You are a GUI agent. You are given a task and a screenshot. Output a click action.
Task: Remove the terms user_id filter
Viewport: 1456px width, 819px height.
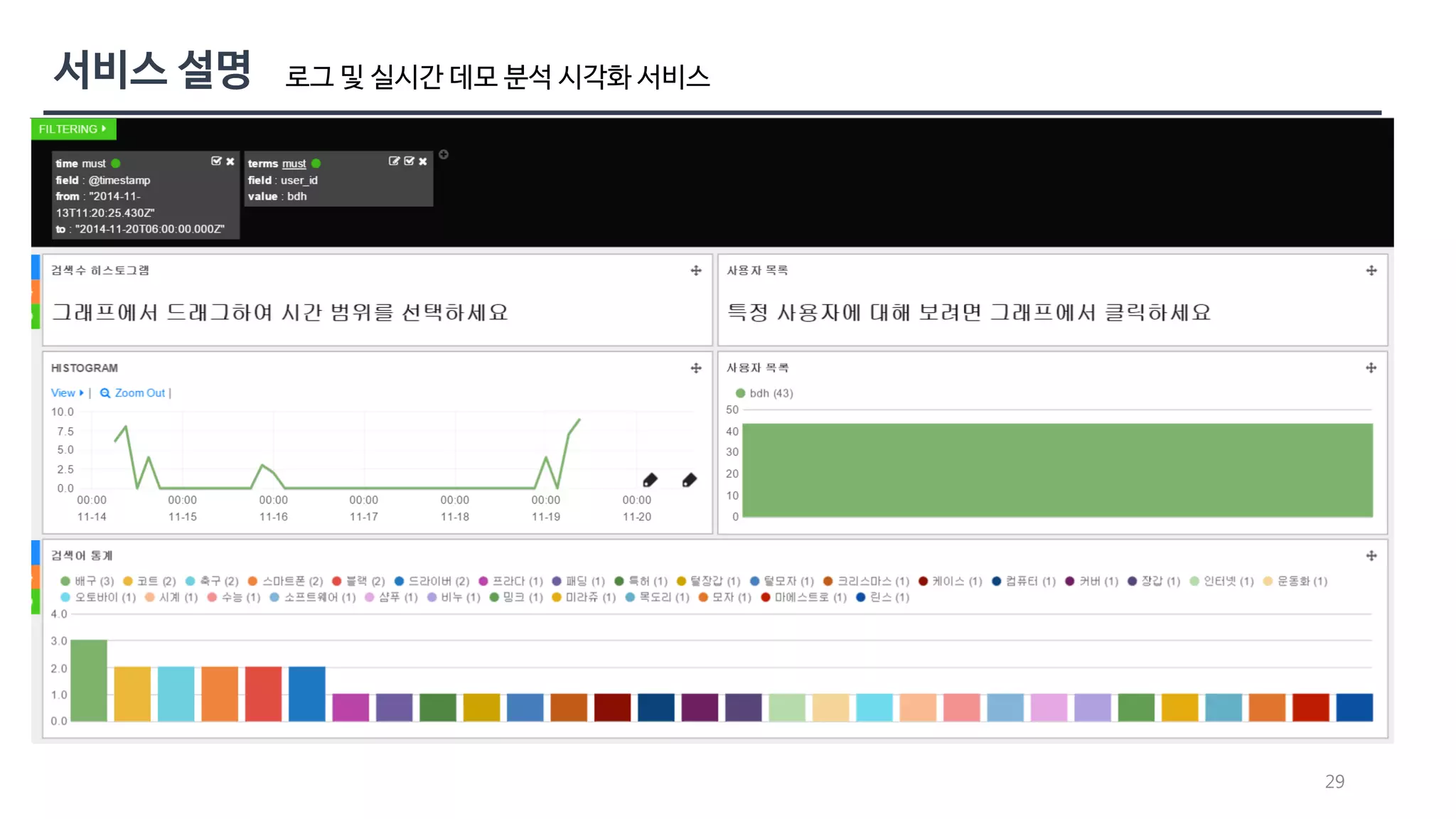[x=423, y=161]
